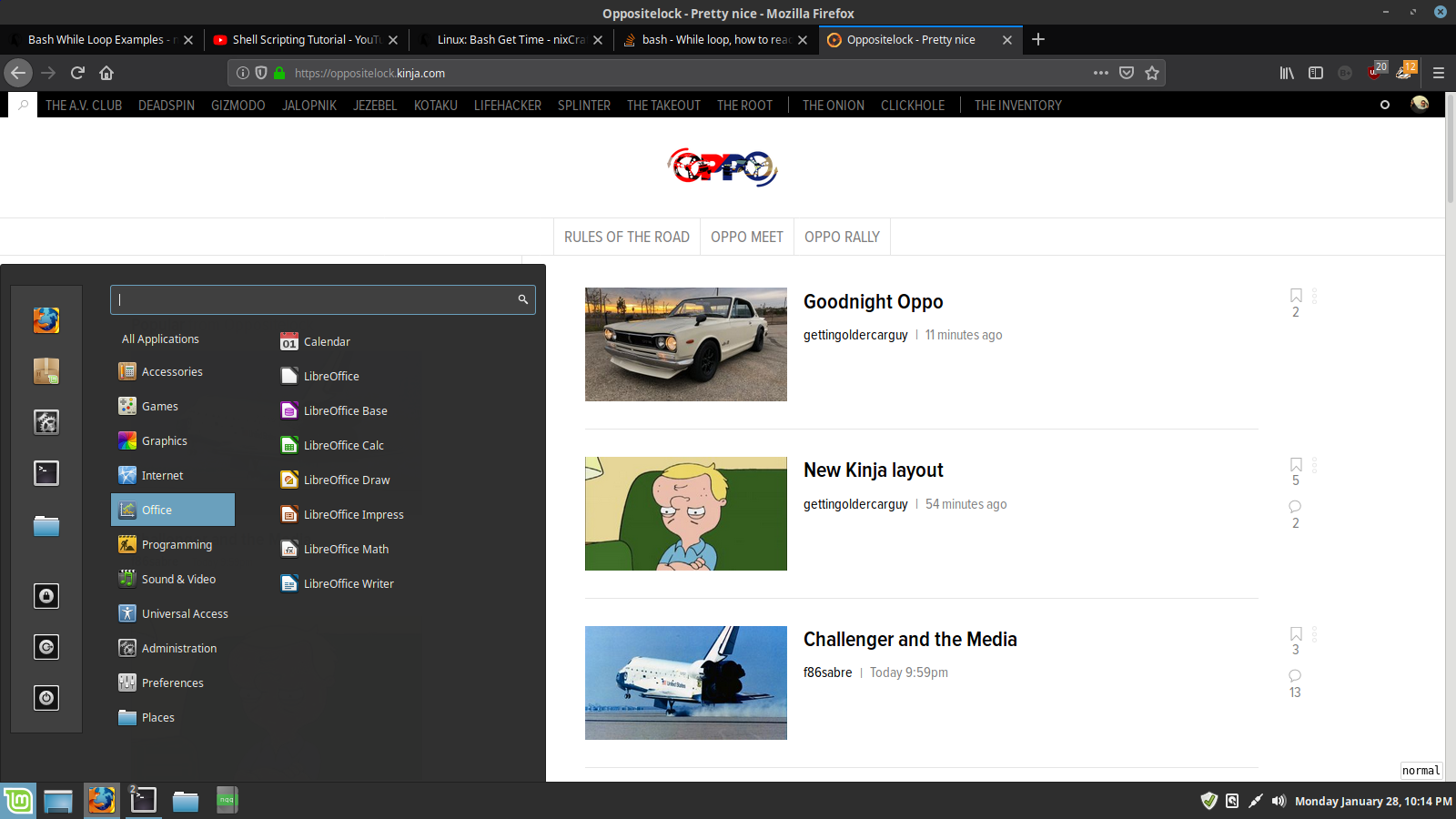The height and width of the screenshot is (819, 1456).
Task: Save Goodnight Oppo post with bookmark icon
Action: [1296, 296]
